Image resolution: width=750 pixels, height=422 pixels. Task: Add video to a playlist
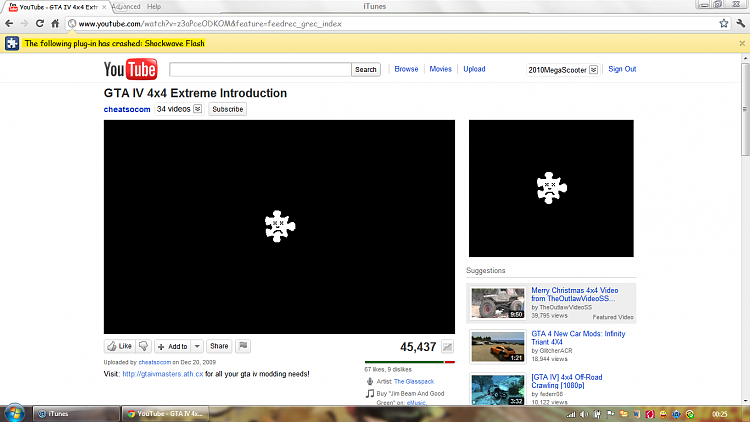tap(173, 346)
